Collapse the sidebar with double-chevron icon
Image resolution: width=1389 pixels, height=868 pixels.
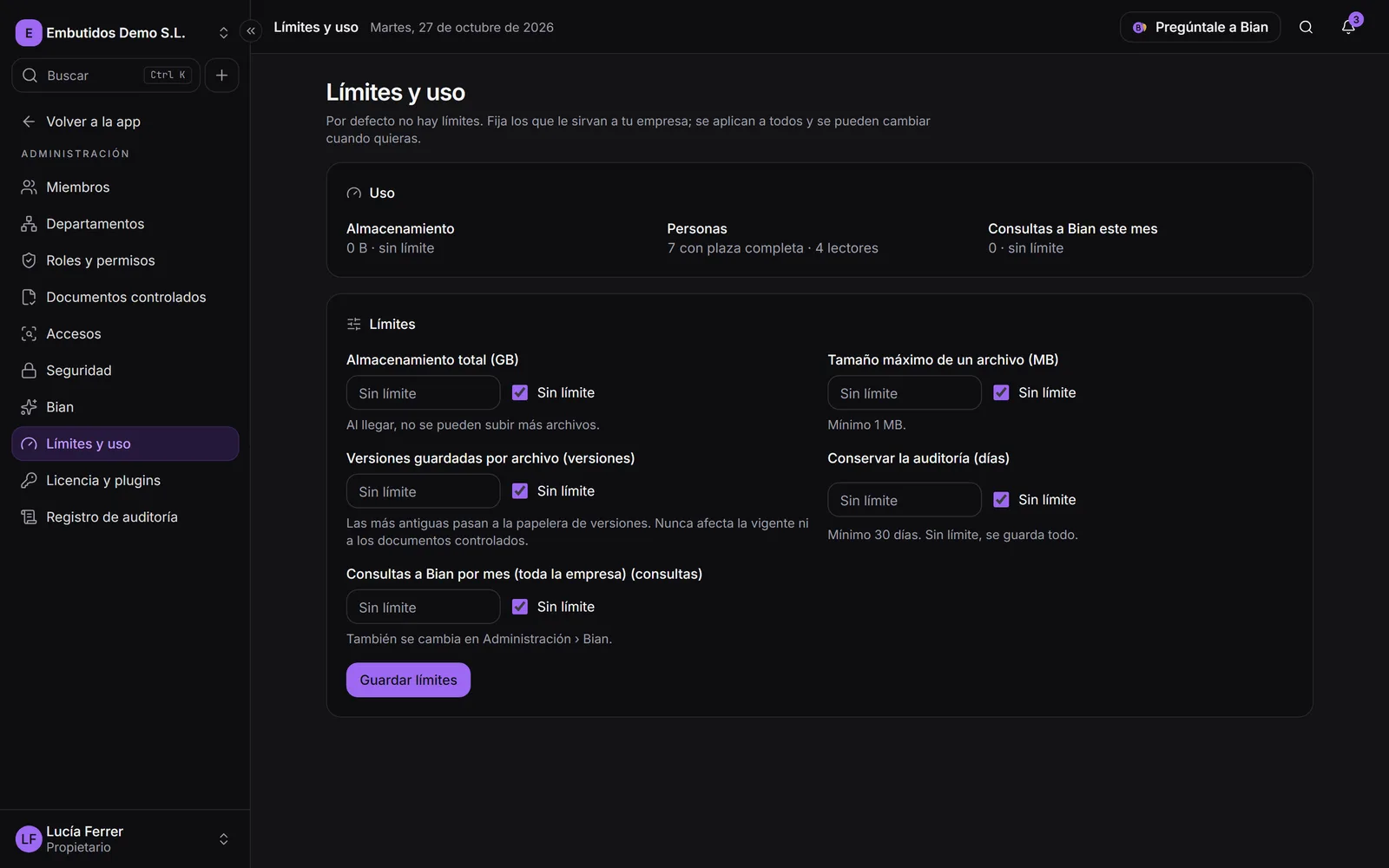click(251, 31)
